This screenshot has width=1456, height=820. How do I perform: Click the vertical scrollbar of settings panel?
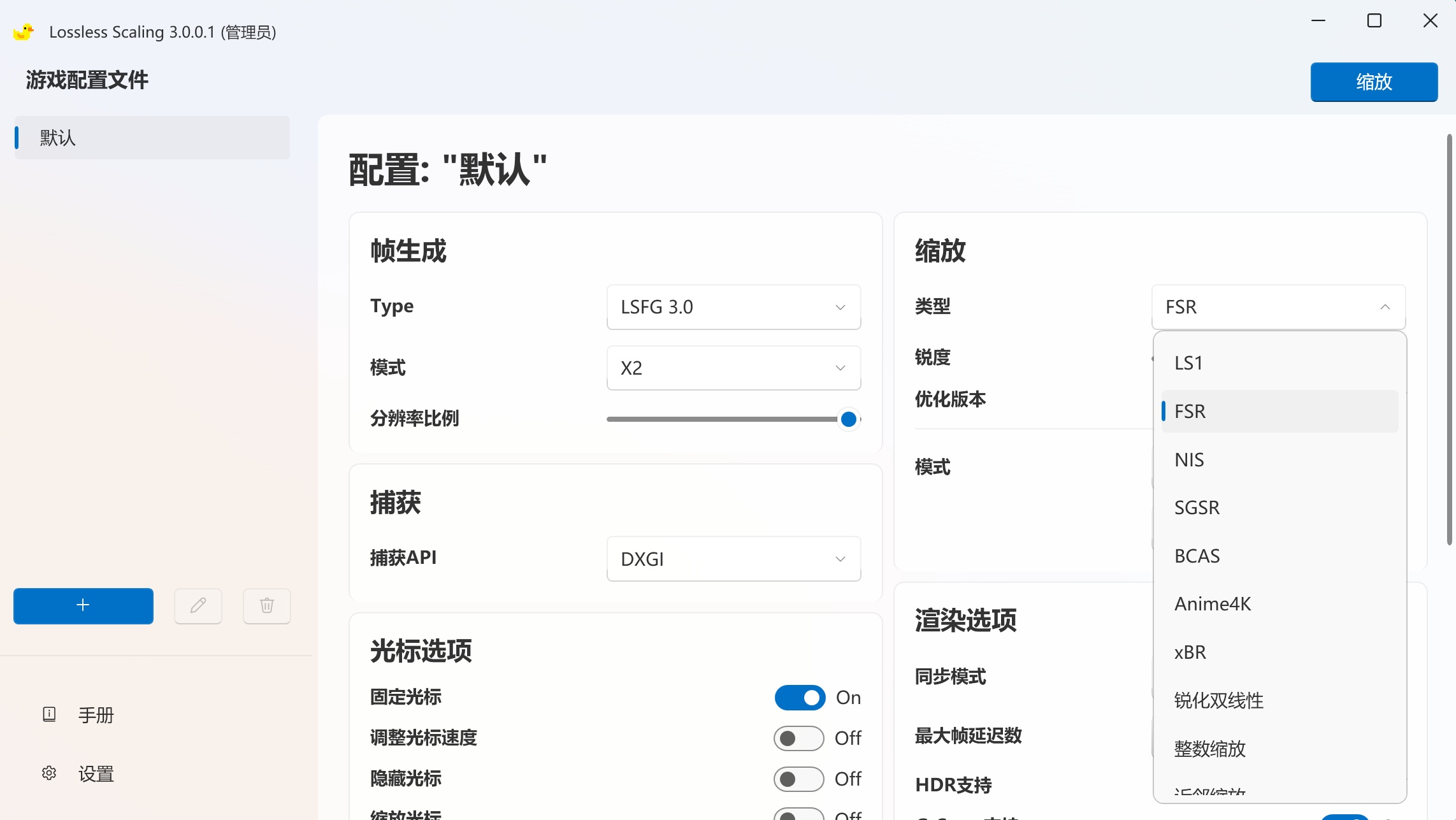pos(1450,340)
